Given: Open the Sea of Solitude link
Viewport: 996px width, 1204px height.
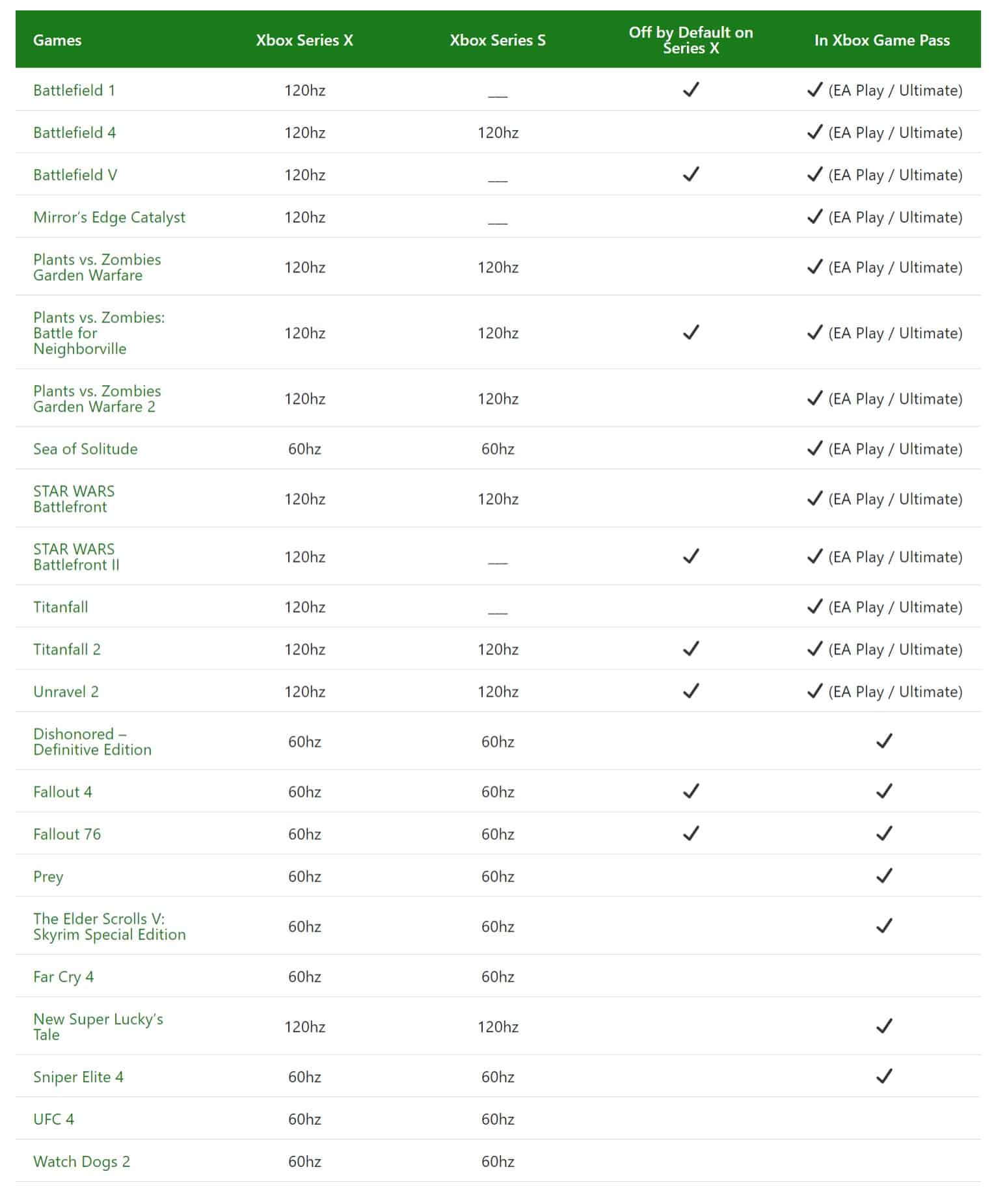Looking at the screenshot, I should [85, 449].
